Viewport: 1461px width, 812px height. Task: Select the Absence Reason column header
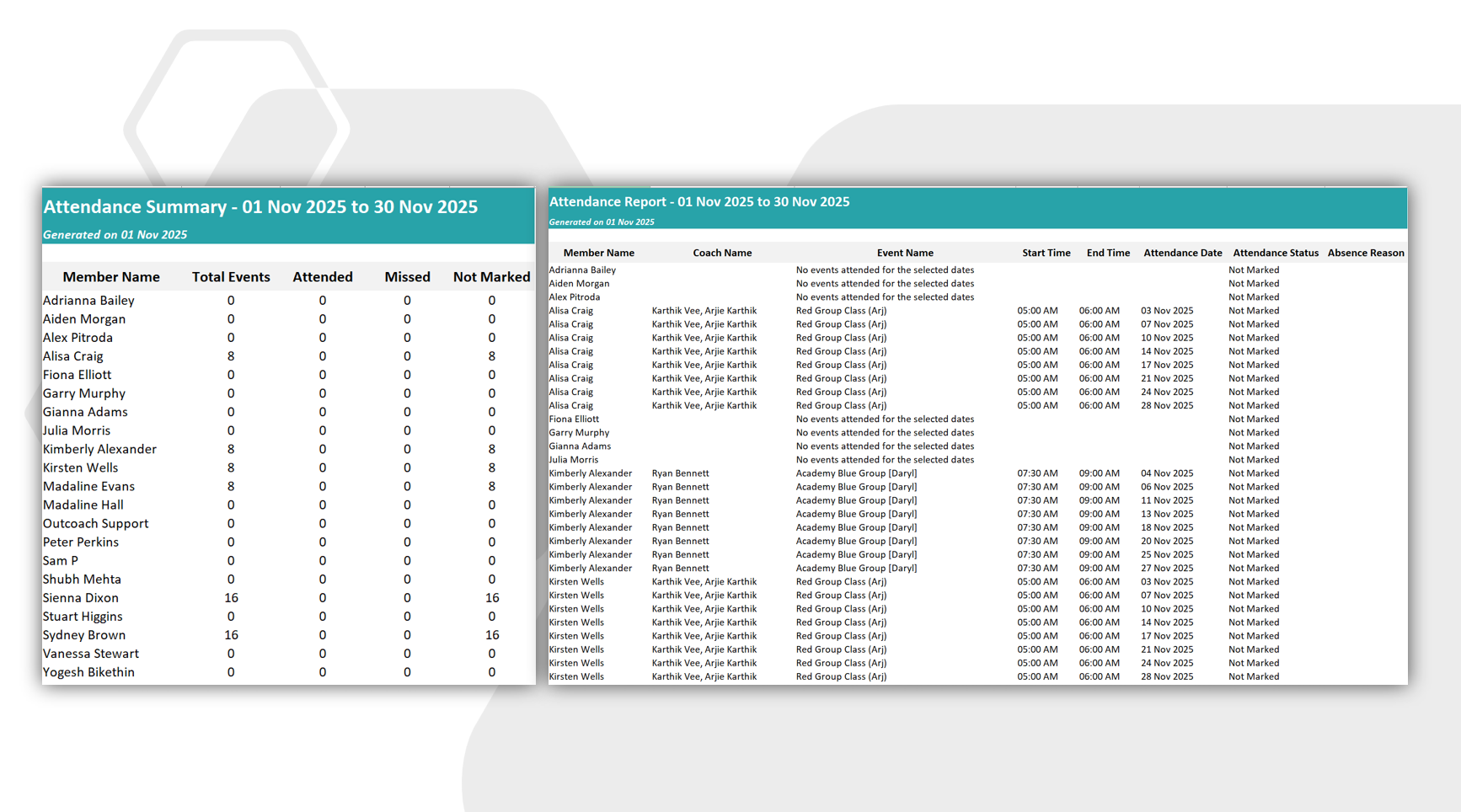tap(1365, 253)
